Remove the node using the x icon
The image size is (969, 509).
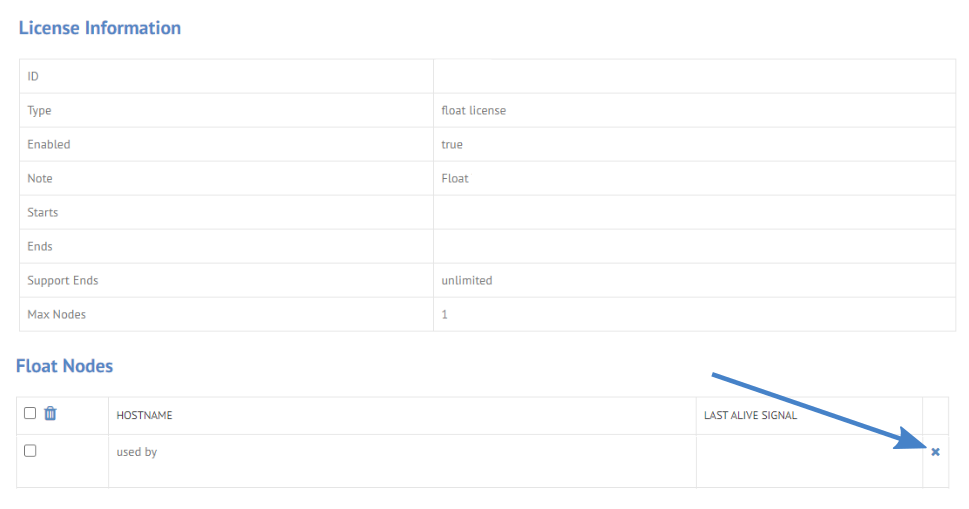[x=935, y=452]
